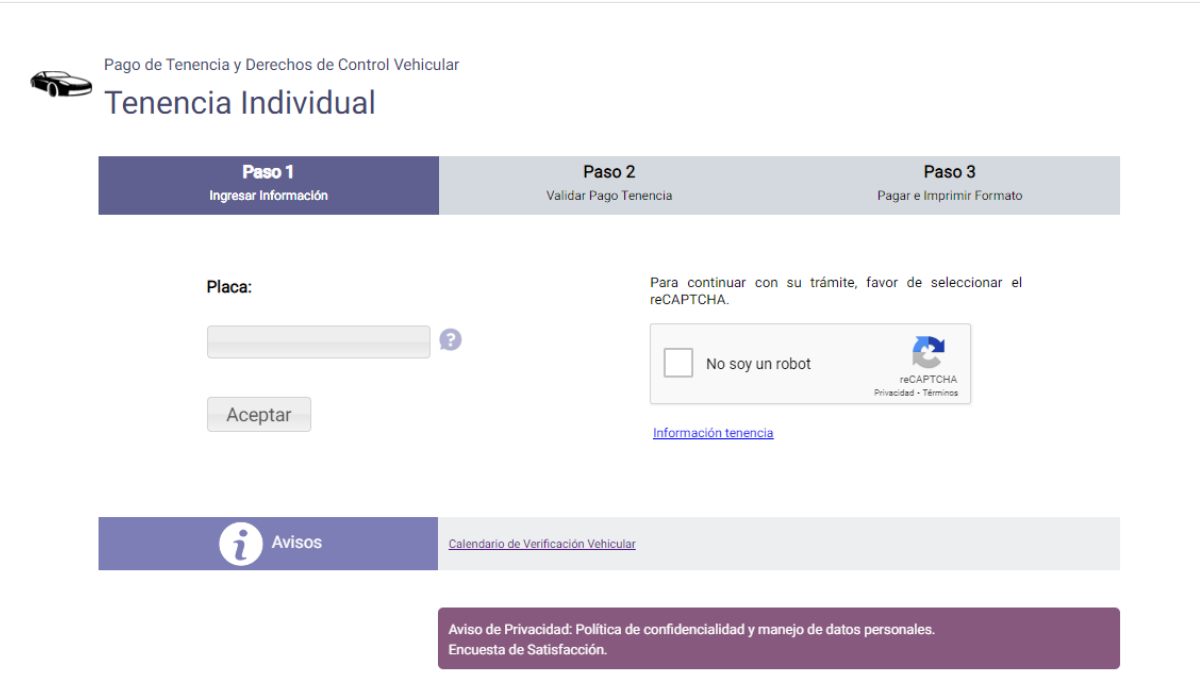The height and width of the screenshot is (700, 1200).
Task: Click the Para continuar con su trámite text
Action: pyautogui.click(x=836, y=291)
